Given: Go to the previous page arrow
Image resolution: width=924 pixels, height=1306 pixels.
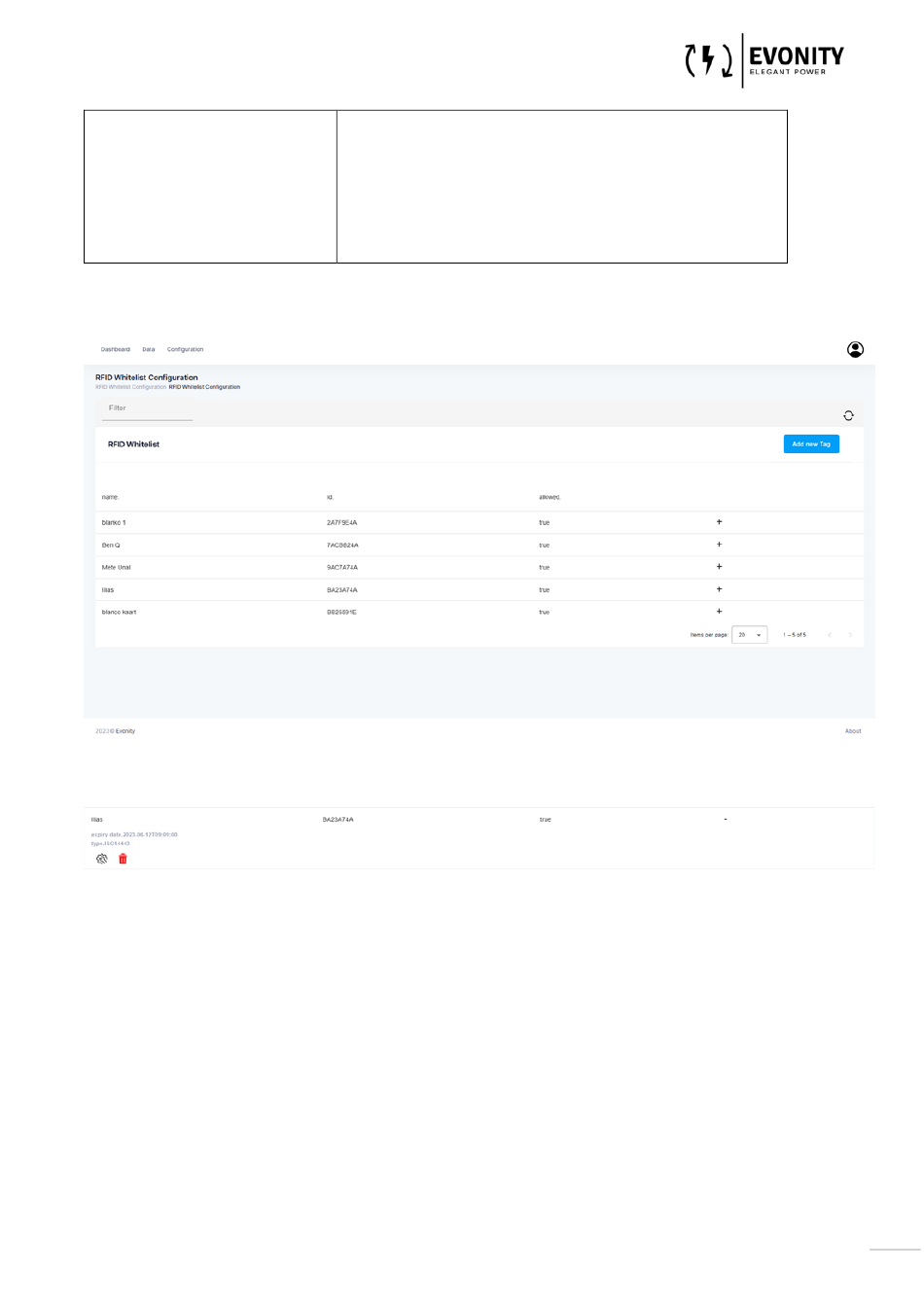Looking at the screenshot, I should click(x=830, y=635).
